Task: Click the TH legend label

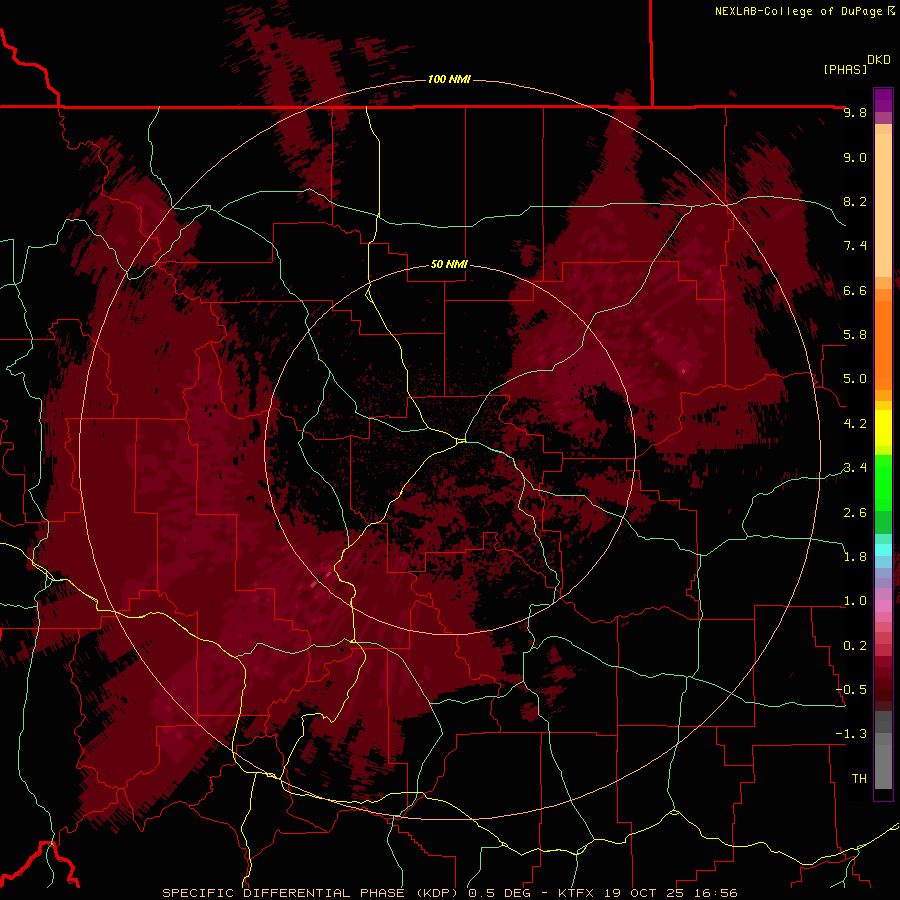Action: 859,778
